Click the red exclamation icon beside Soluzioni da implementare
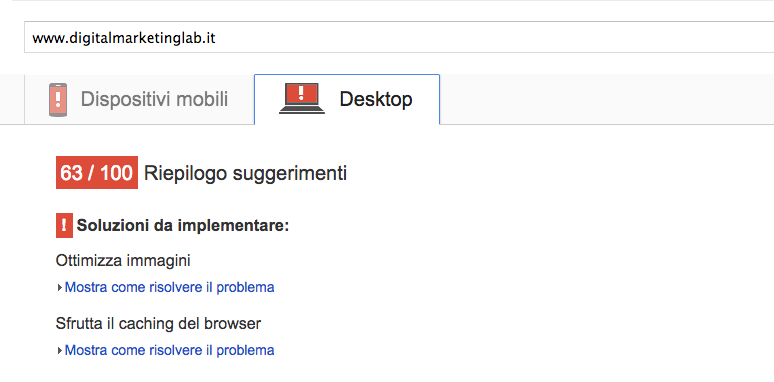 (x=64, y=226)
